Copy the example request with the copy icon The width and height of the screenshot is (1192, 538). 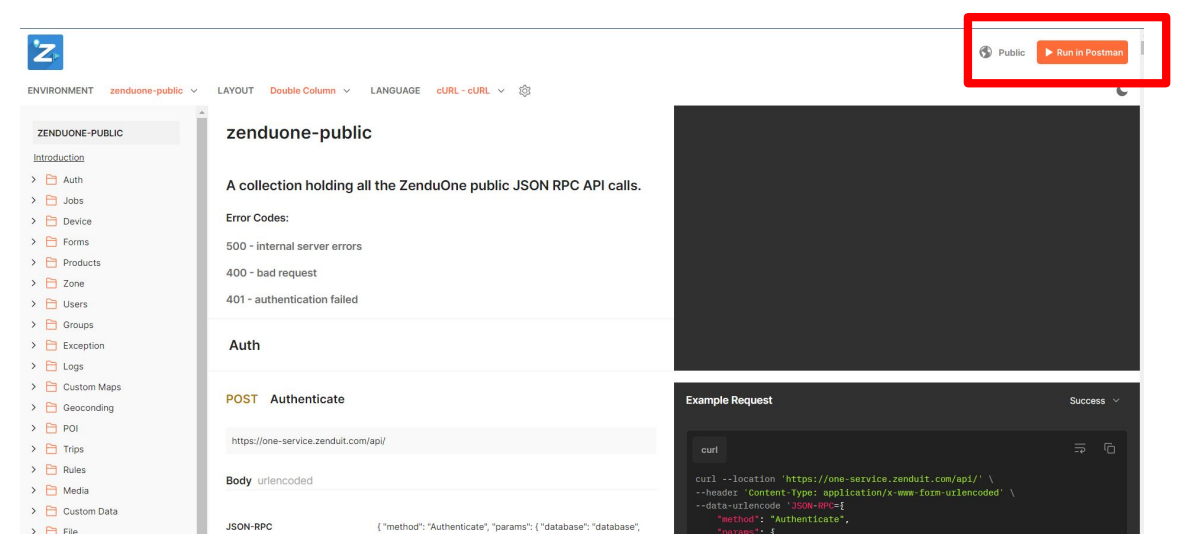(x=1109, y=448)
